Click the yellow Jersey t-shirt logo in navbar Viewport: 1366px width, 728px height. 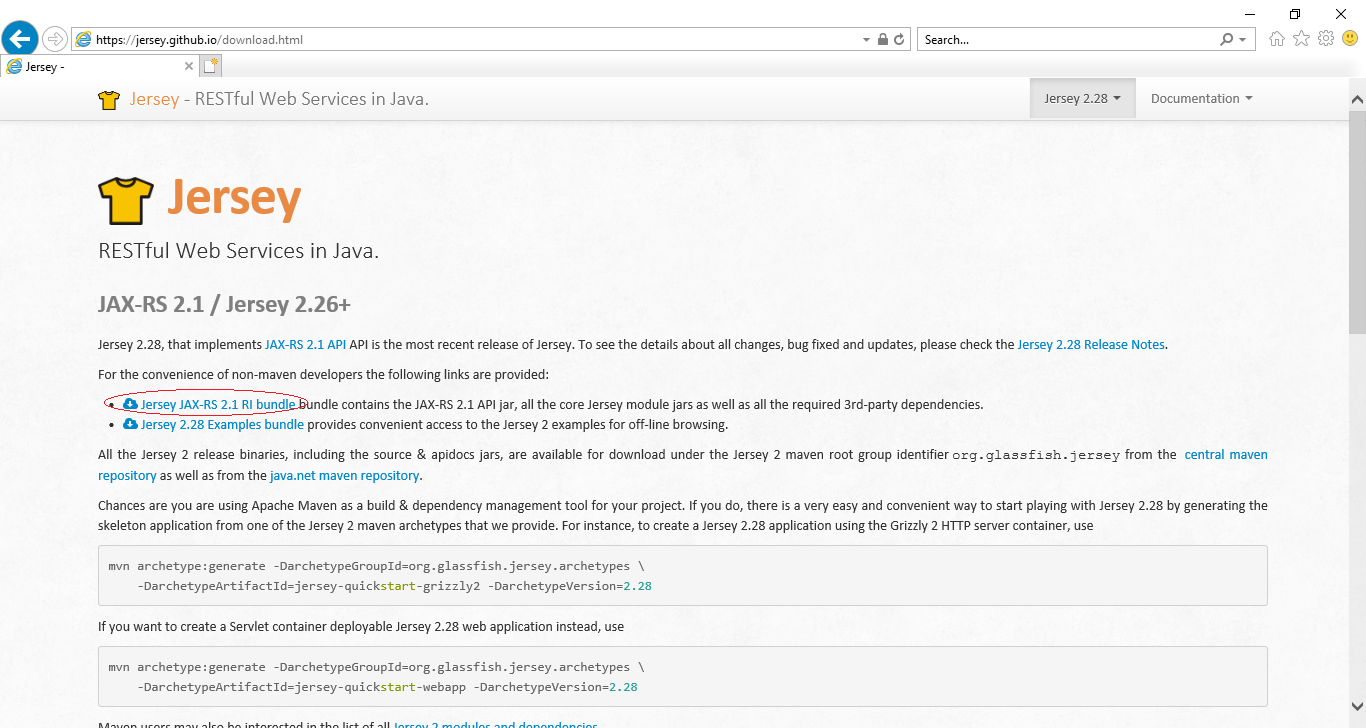pyautogui.click(x=109, y=99)
